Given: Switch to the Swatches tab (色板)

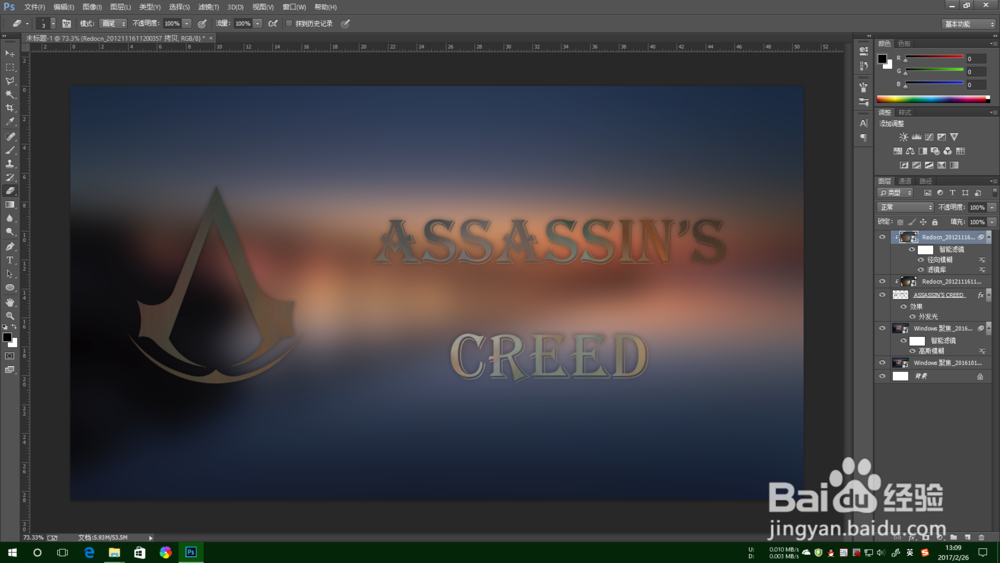Looking at the screenshot, I should click(904, 44).
